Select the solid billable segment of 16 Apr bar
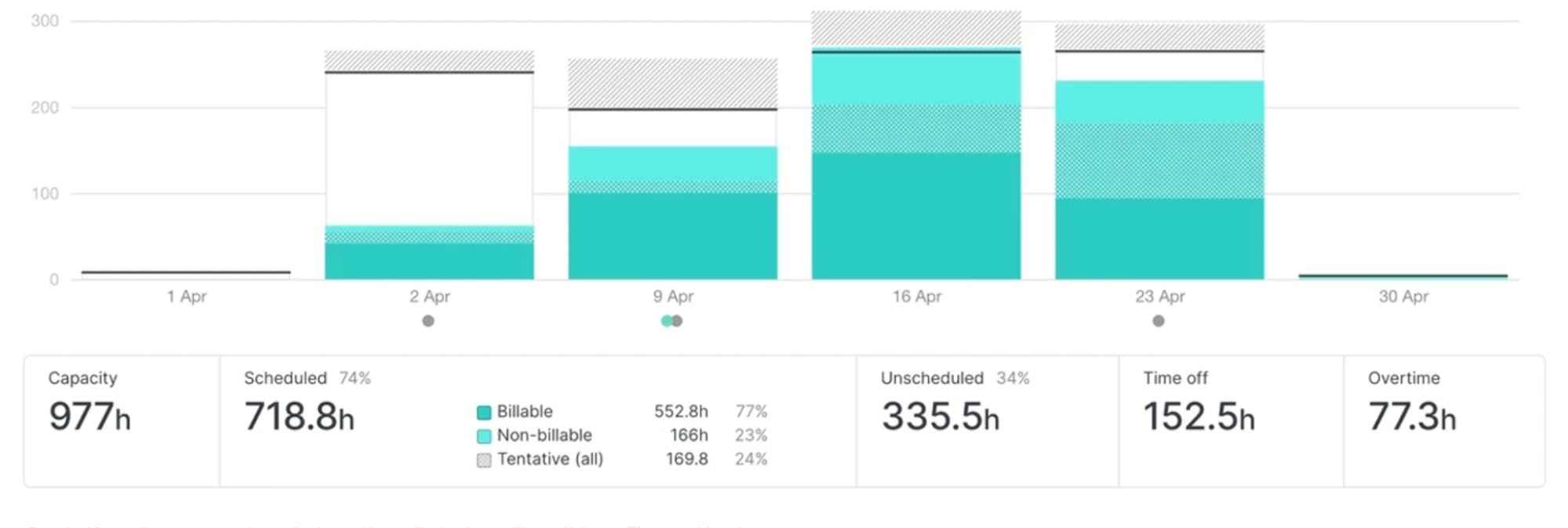Image resolution: width=1568 pixels, height=528 pixels. tap(916, 216)
